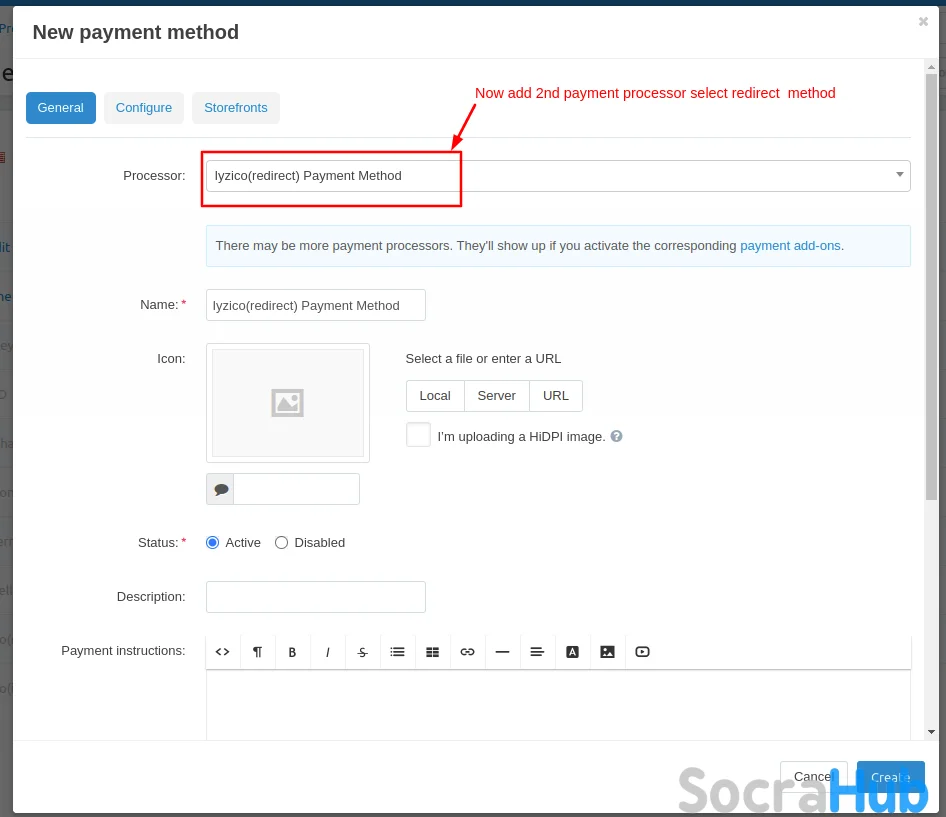Click the Description input field
The width and height of the screenshot is (946, 817).
pos(316,597)
